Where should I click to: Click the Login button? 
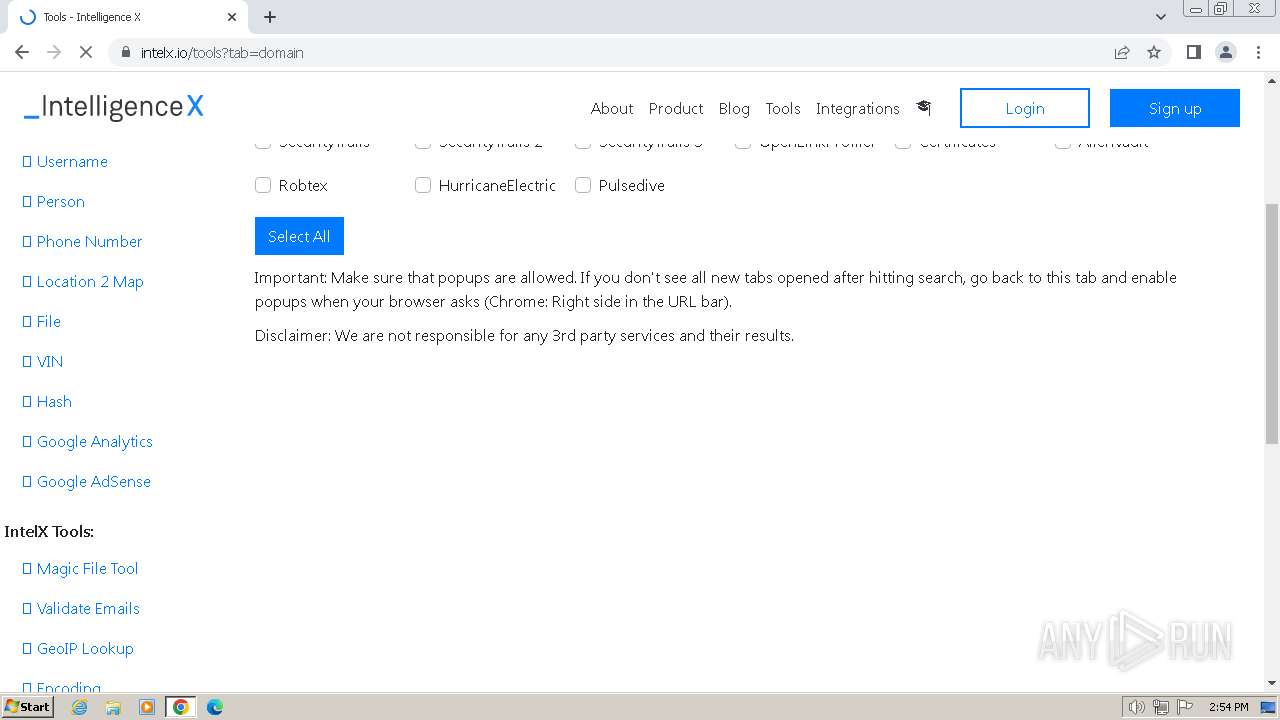pyautogui.click(x=1025, y=108)
